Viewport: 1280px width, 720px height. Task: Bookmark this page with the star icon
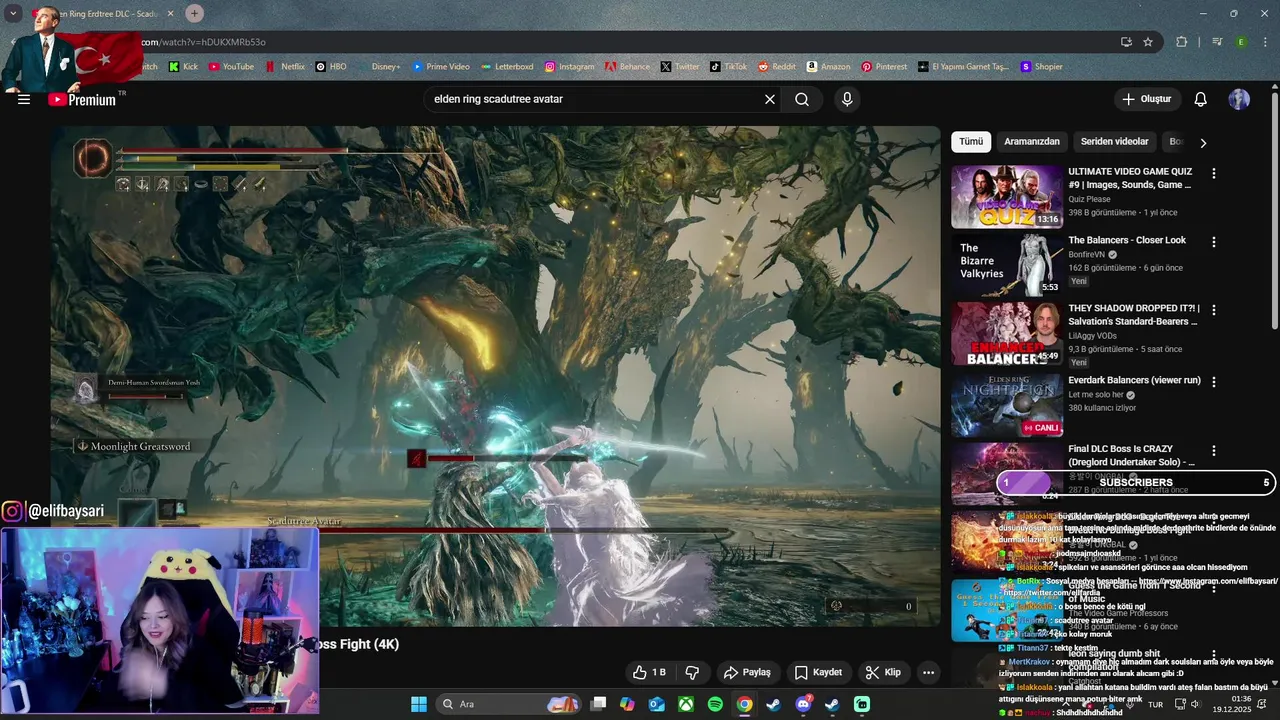(1148, 42)
